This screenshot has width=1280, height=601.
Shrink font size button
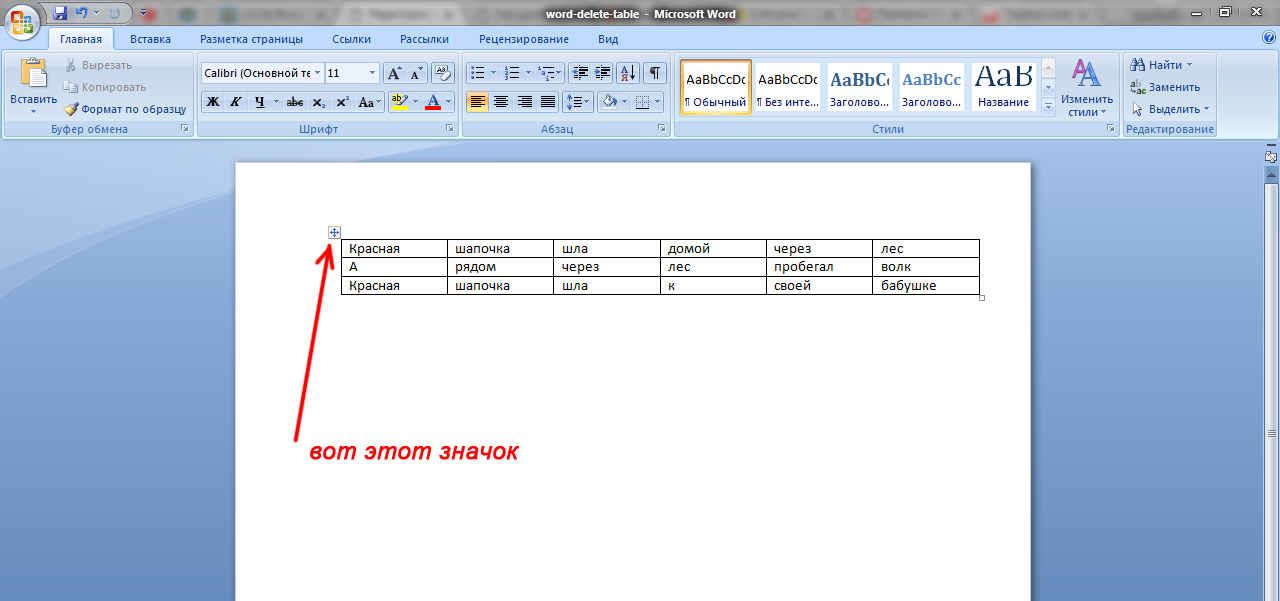point(416,73)
